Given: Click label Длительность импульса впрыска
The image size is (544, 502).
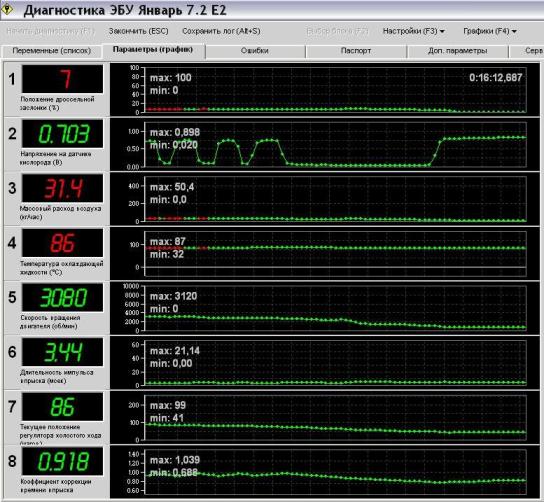Looking at the screenshot, I should pos(56,376).
